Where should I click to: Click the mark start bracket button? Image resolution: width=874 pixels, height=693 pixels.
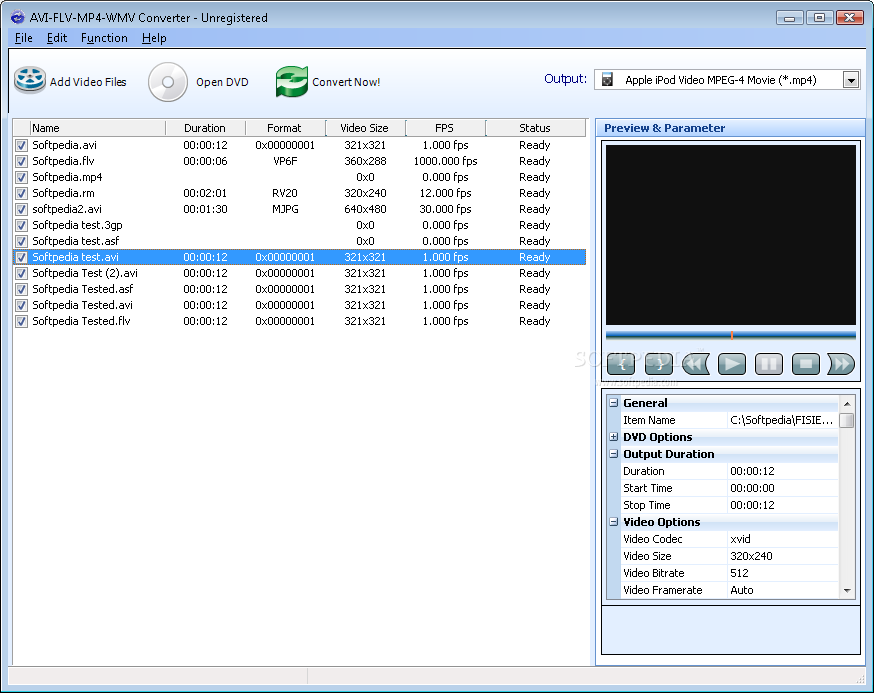coord(621,364)
